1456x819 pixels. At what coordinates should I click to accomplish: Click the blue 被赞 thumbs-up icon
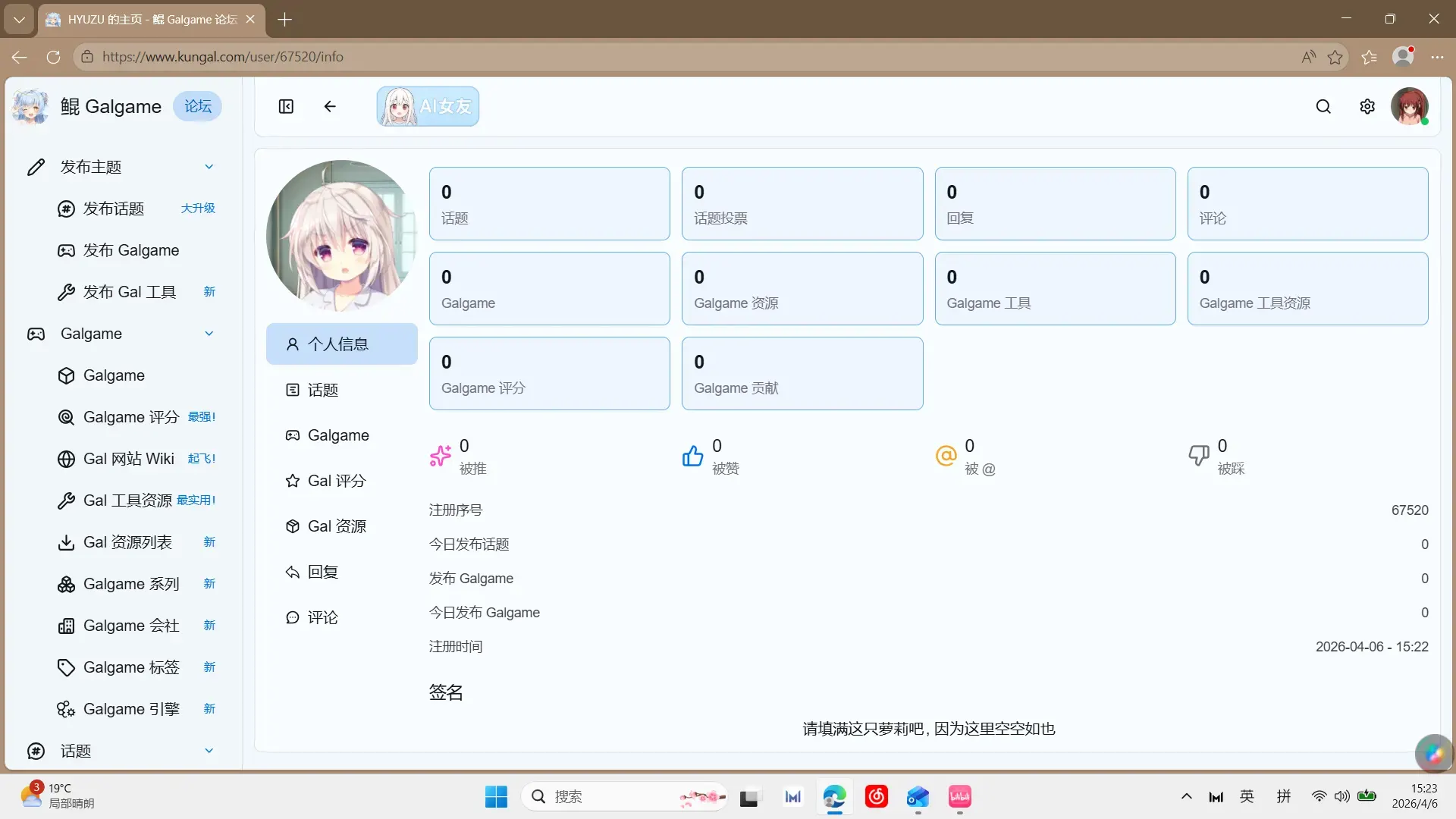tap(692, 456)
